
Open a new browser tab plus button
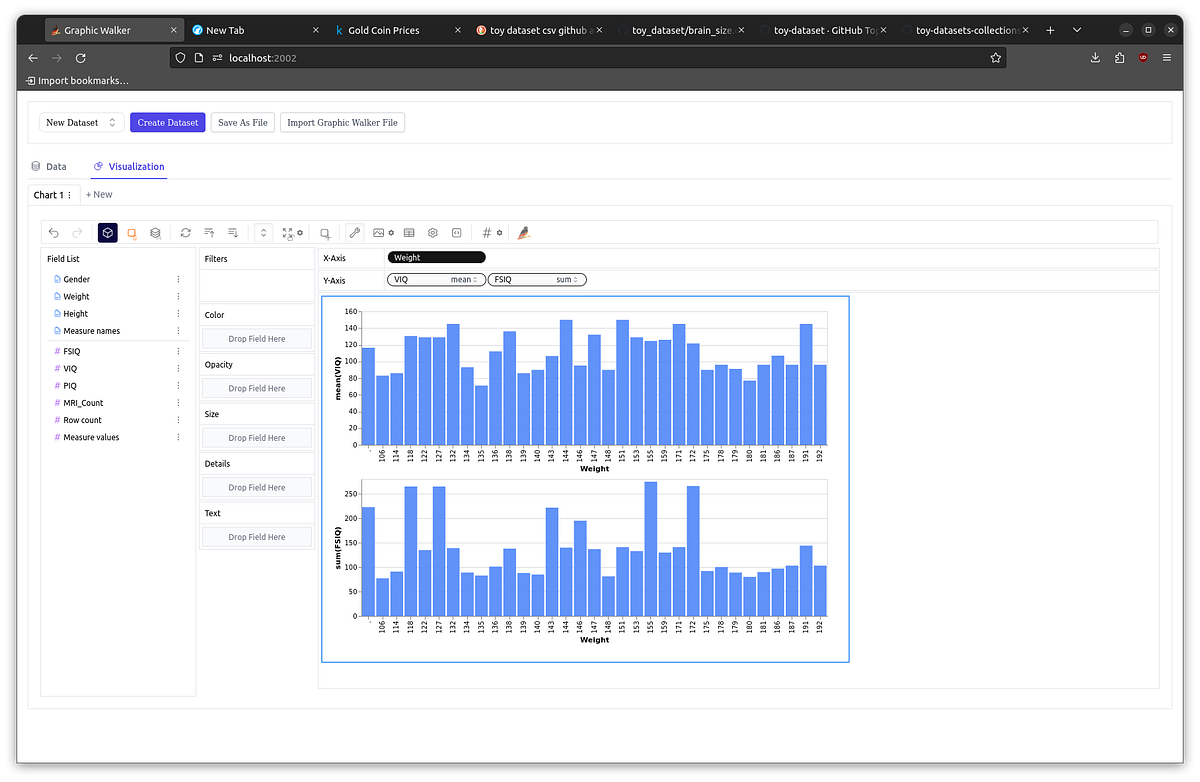1050,31
